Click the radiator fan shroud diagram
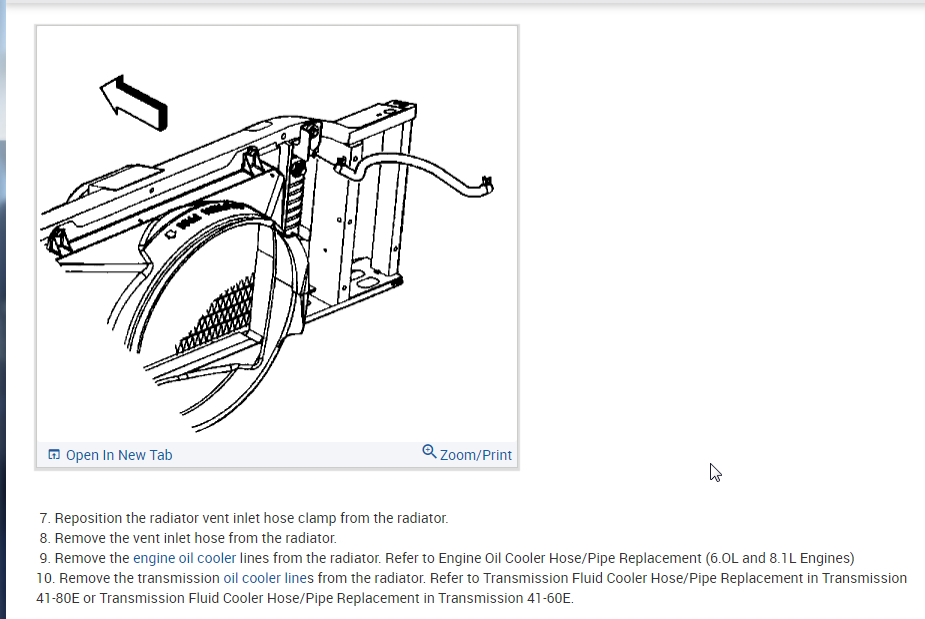The image size is (925, 619). click(x=277, y=235)
